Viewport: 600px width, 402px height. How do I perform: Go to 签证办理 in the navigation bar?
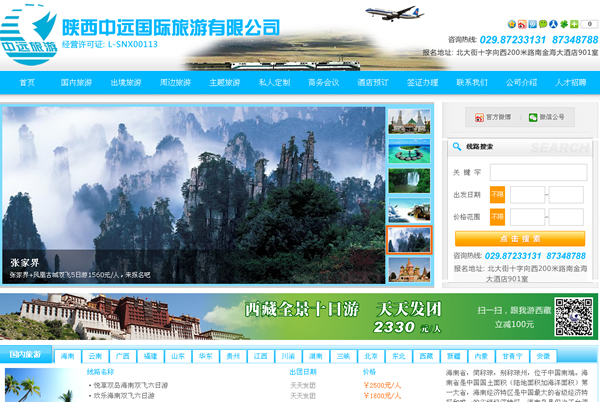tap(422, 82)
